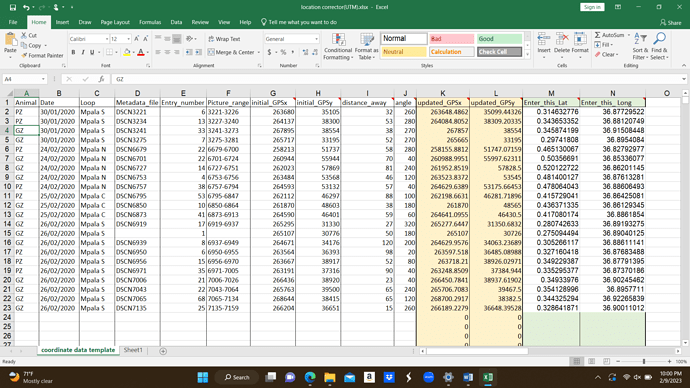Click the zoom slider handle
This screenshot has height=388, width=690.
pos(644,361)
